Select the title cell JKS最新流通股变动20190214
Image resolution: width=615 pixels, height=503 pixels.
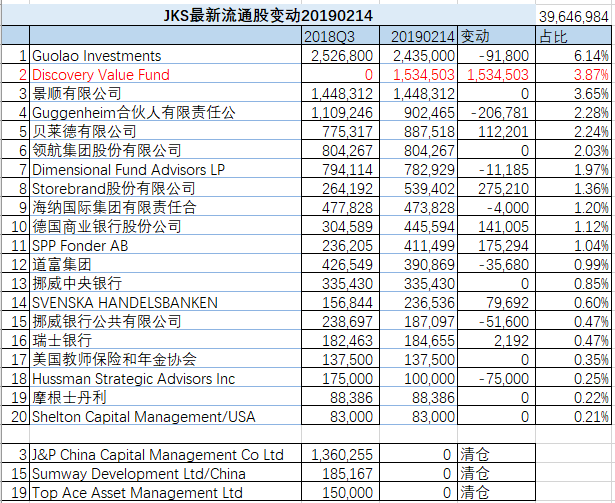(267, 16)
